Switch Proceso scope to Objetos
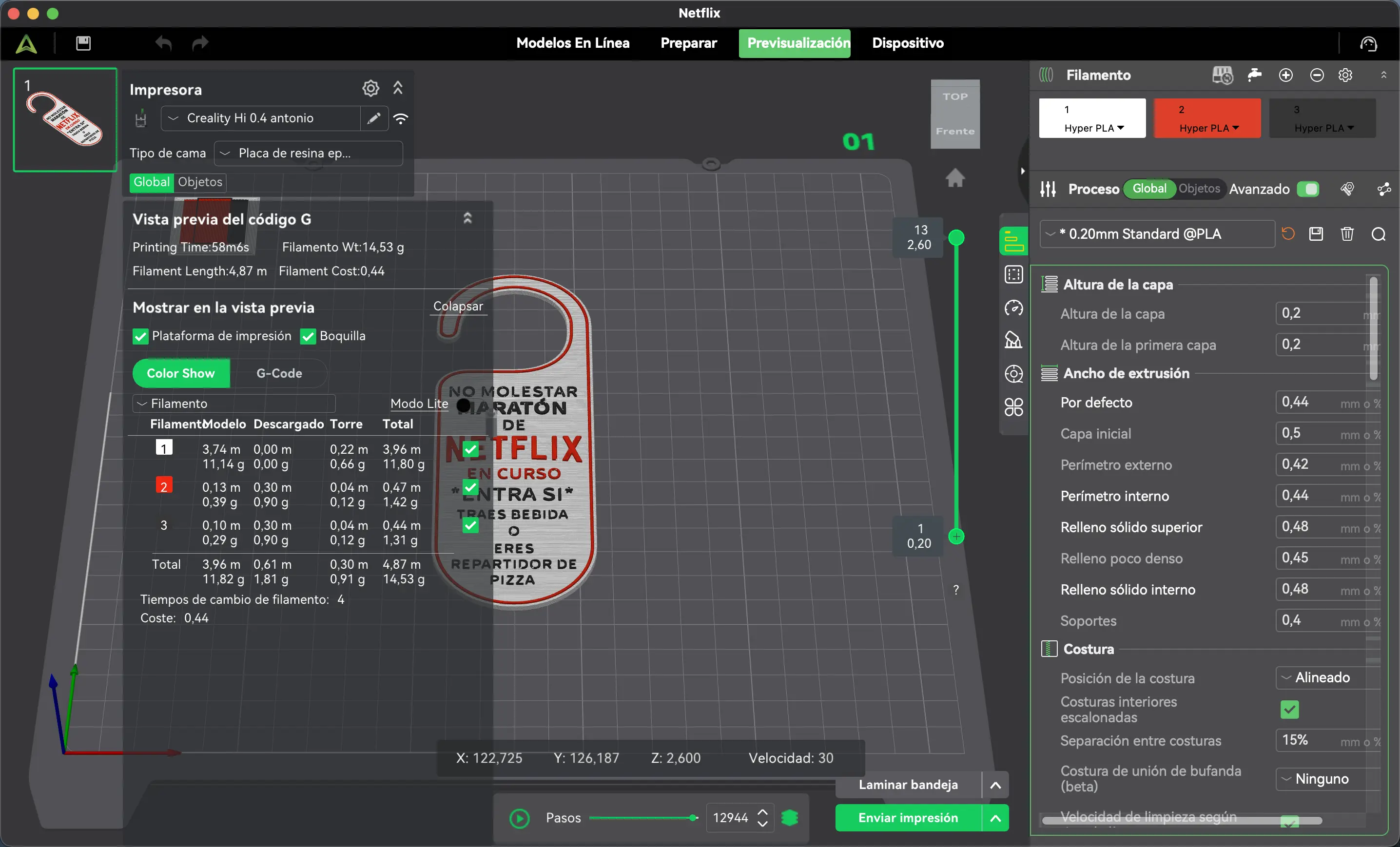Screen dimensions: 1400x847 [x=1199, y=189]
